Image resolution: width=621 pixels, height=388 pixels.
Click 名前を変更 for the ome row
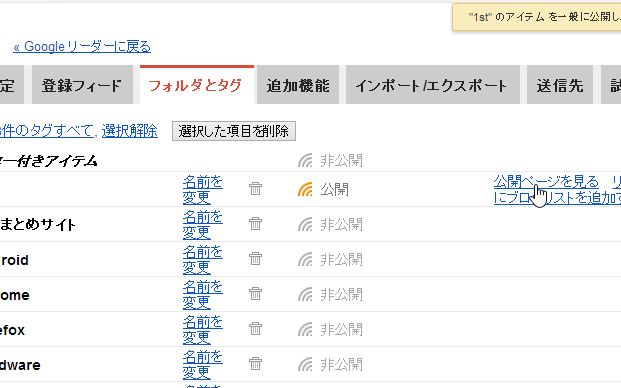pos(202,294)
